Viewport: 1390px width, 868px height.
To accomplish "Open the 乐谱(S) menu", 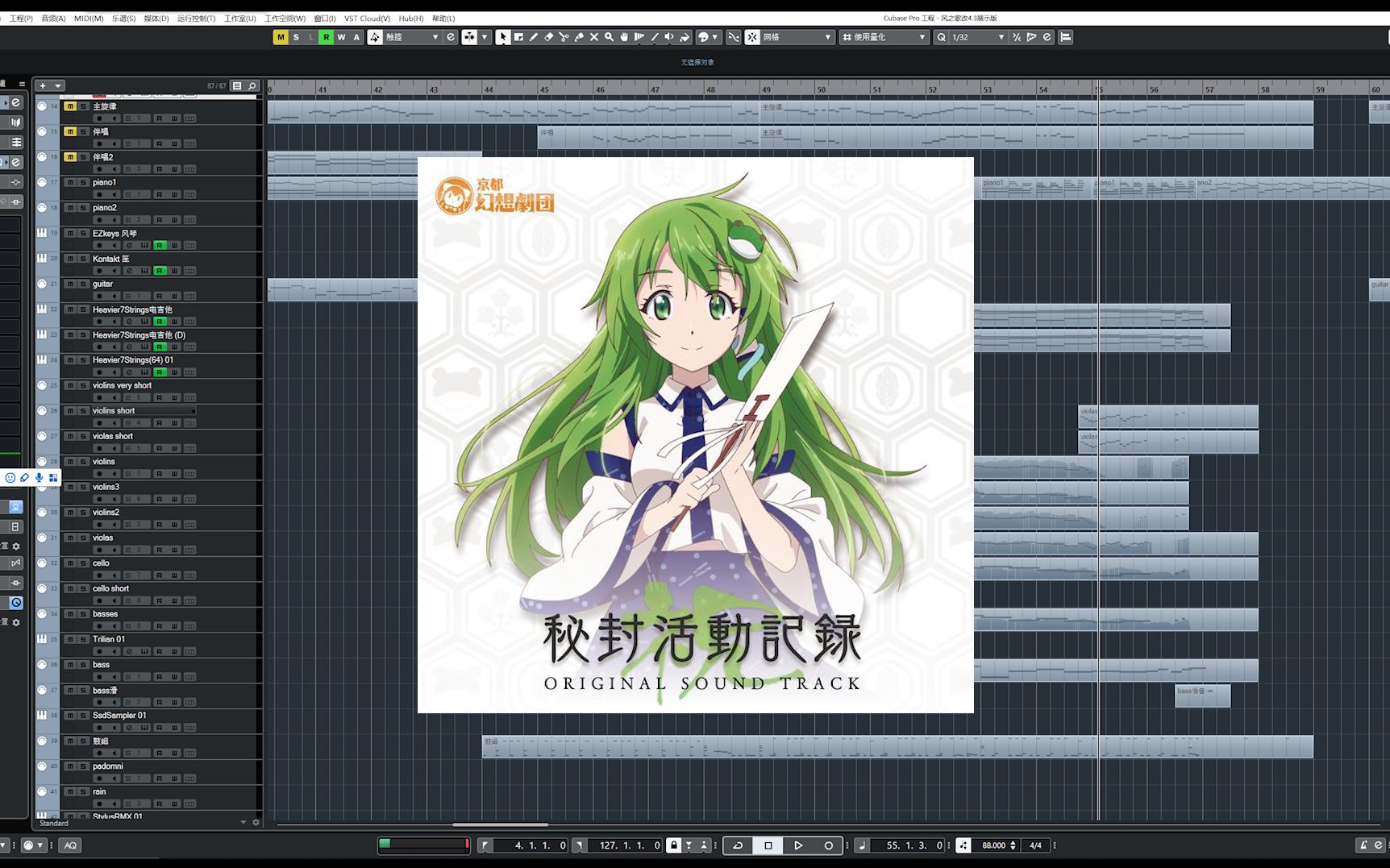I will 123,19.
